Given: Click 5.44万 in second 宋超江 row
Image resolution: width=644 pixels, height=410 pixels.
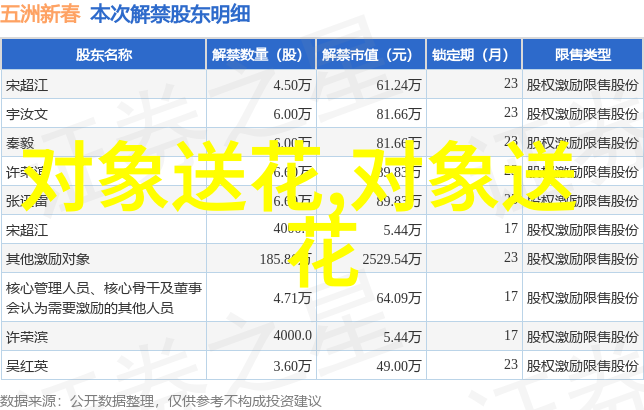Looking at the screenshot, I should (x=402, y=230).
